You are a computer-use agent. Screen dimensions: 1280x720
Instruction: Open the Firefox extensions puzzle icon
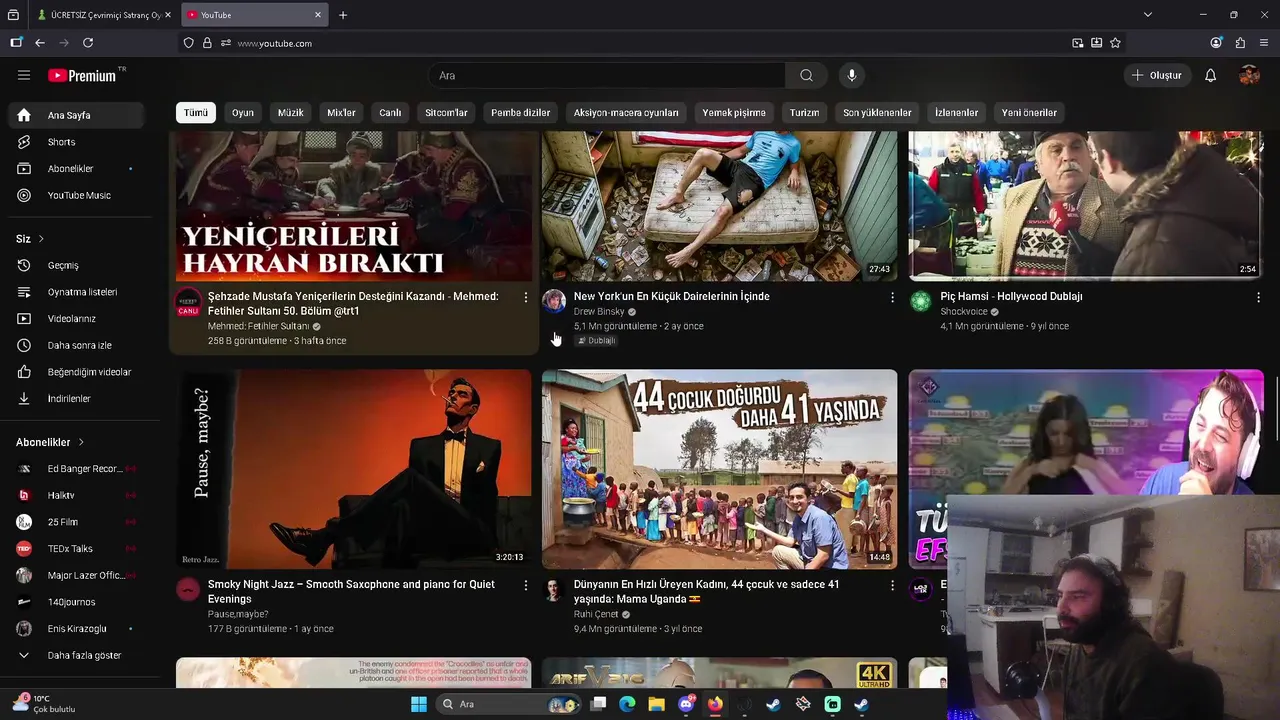(1240, 43)
